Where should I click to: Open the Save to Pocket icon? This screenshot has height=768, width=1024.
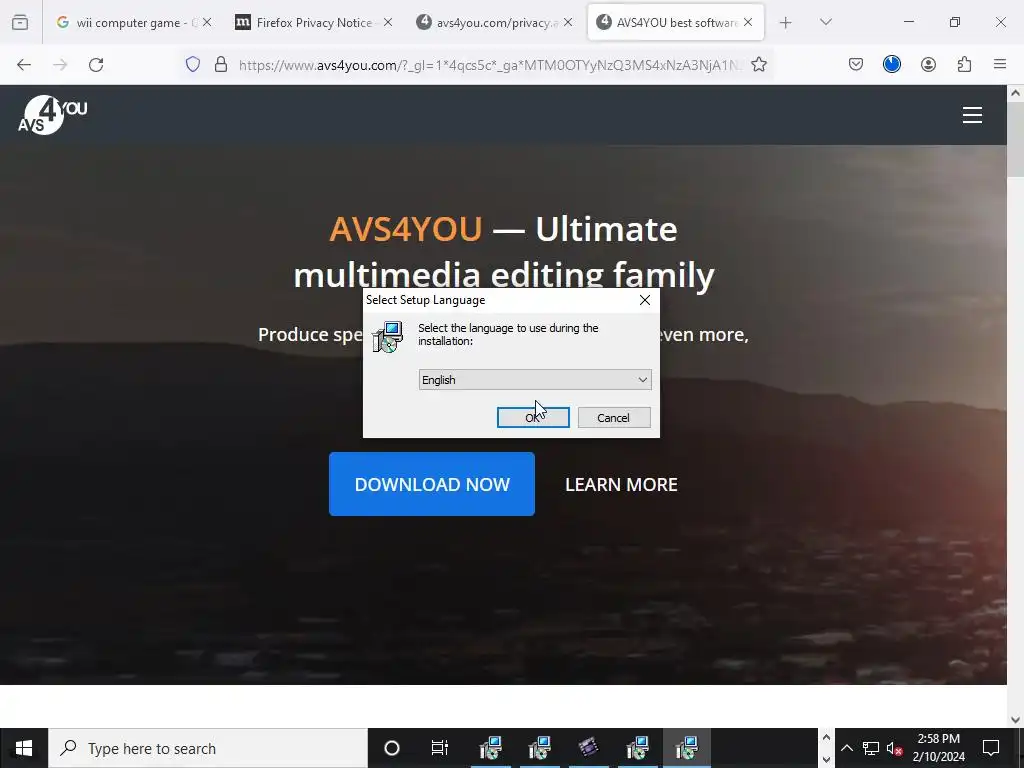[856, 65]
